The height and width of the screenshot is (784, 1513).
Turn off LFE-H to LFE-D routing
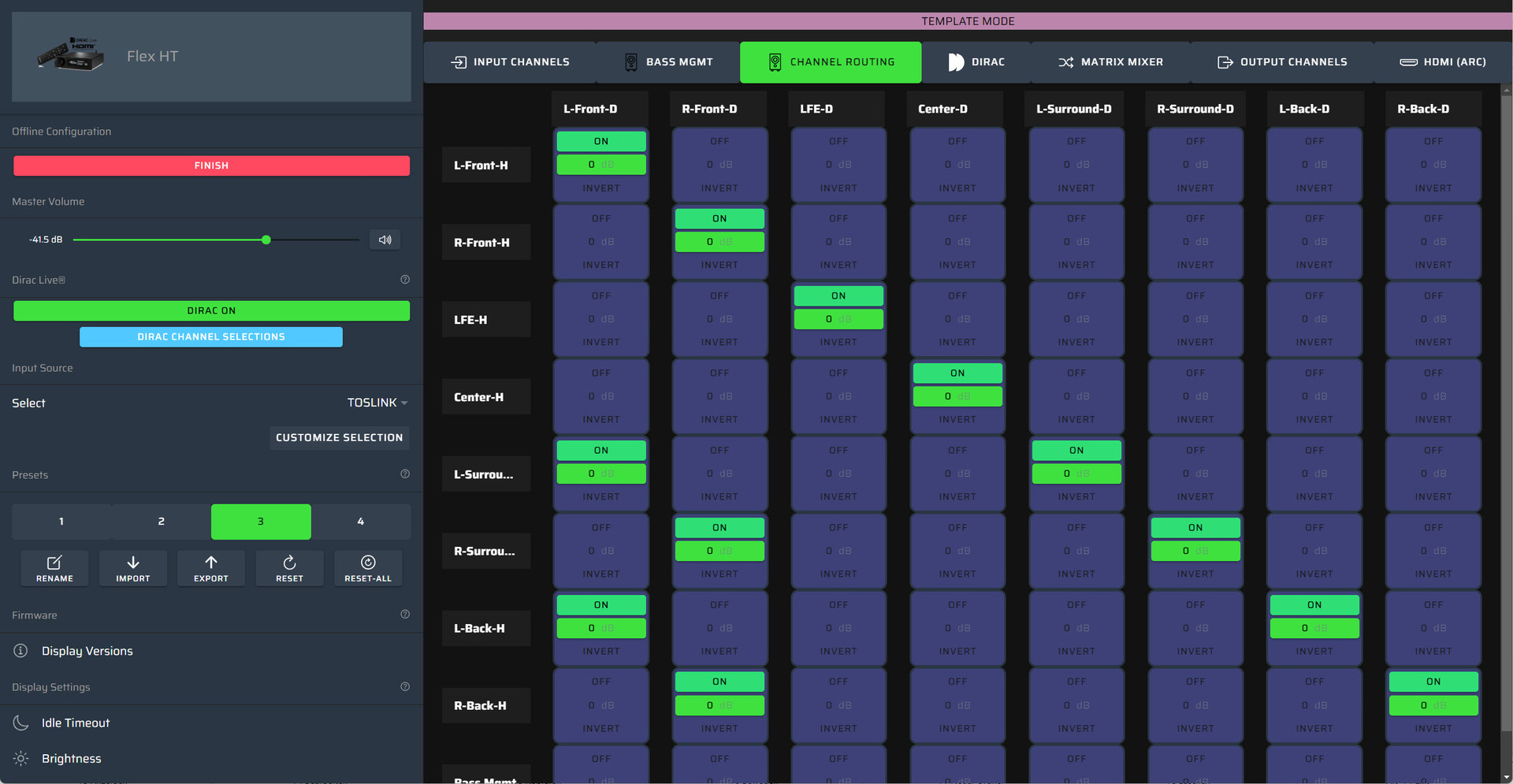point(838,295)
